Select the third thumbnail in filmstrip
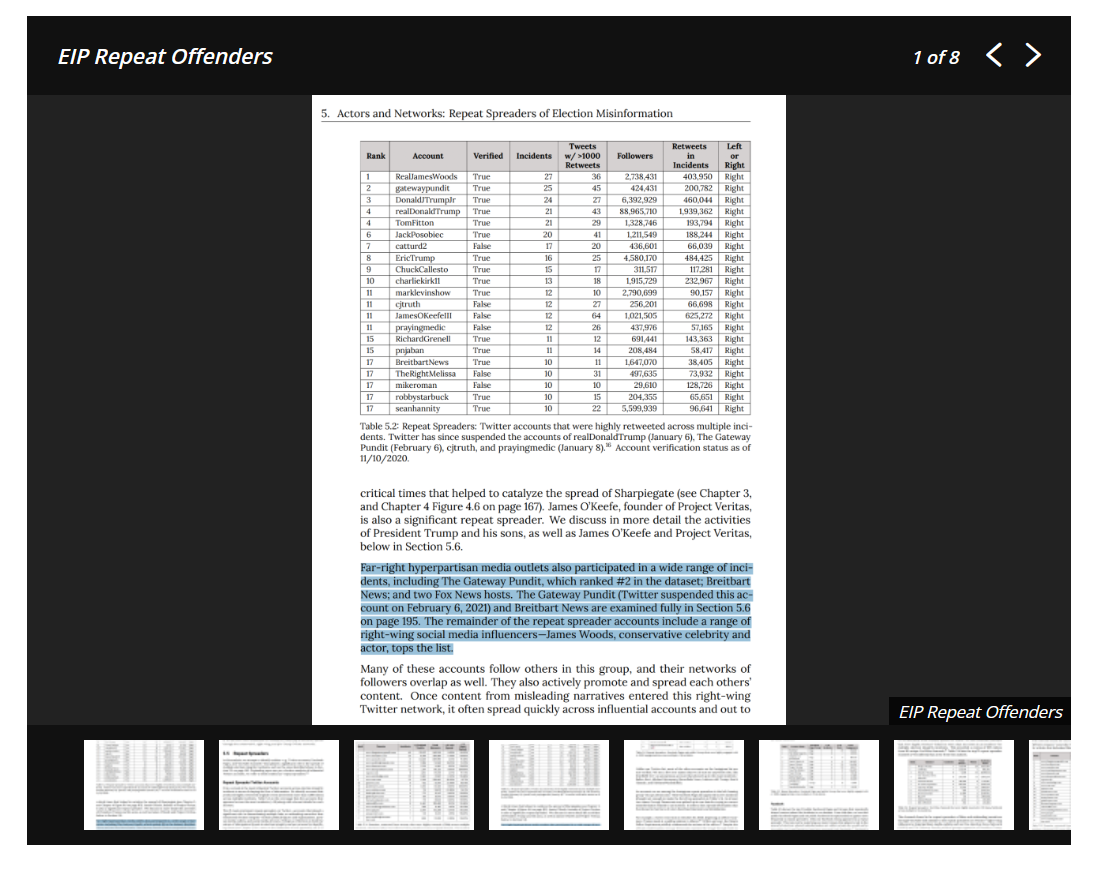 click(x=414, y=785)
